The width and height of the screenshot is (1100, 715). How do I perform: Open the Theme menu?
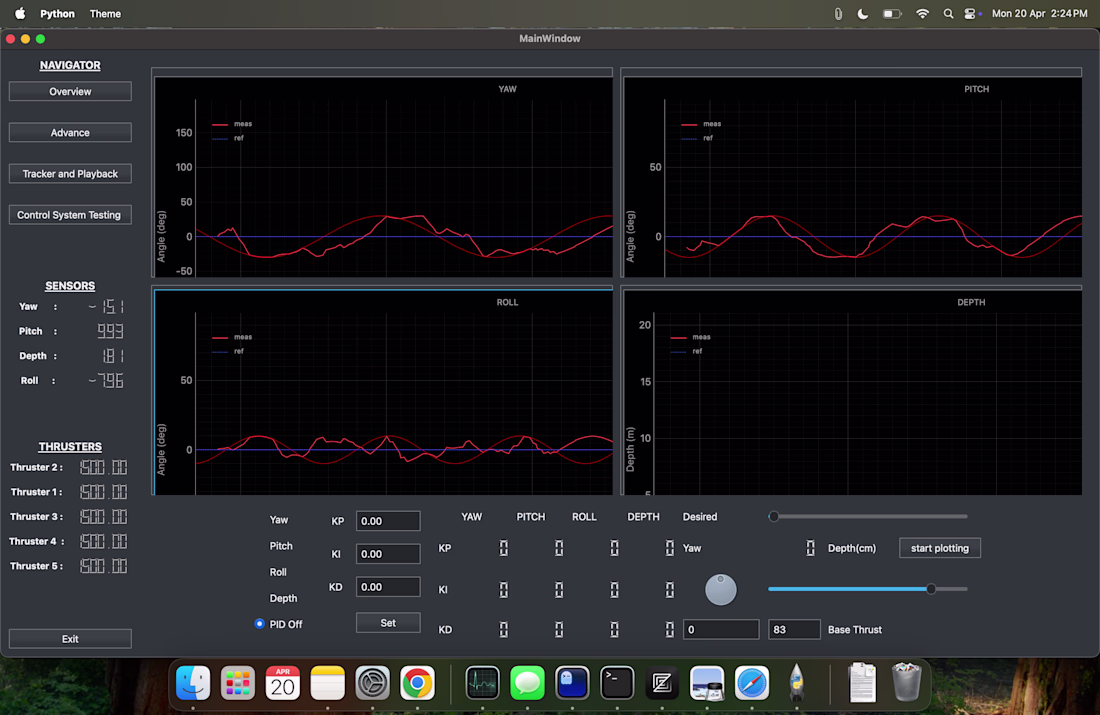(x=105, y=14)
